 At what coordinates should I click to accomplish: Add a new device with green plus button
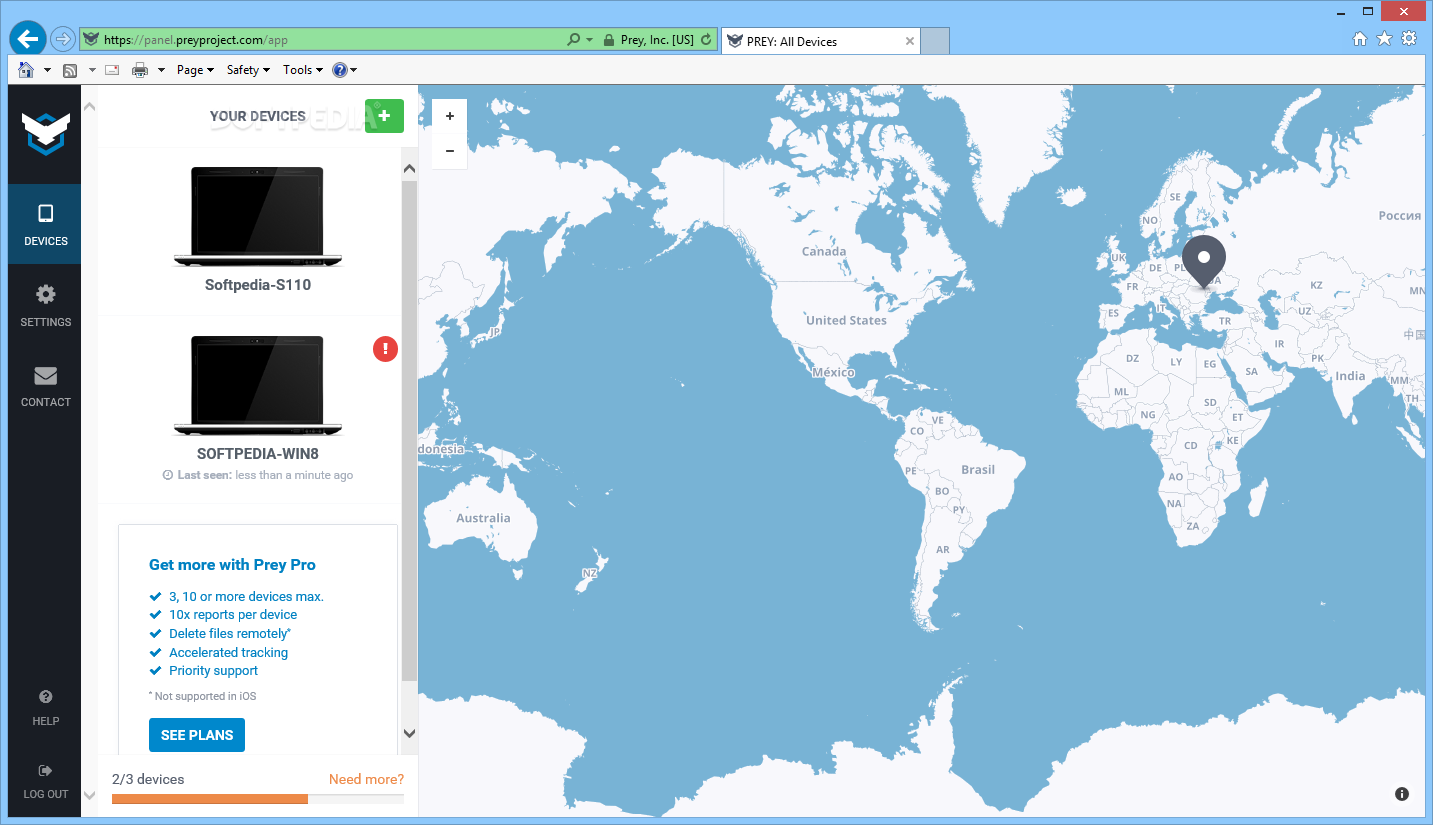point(384,116)
